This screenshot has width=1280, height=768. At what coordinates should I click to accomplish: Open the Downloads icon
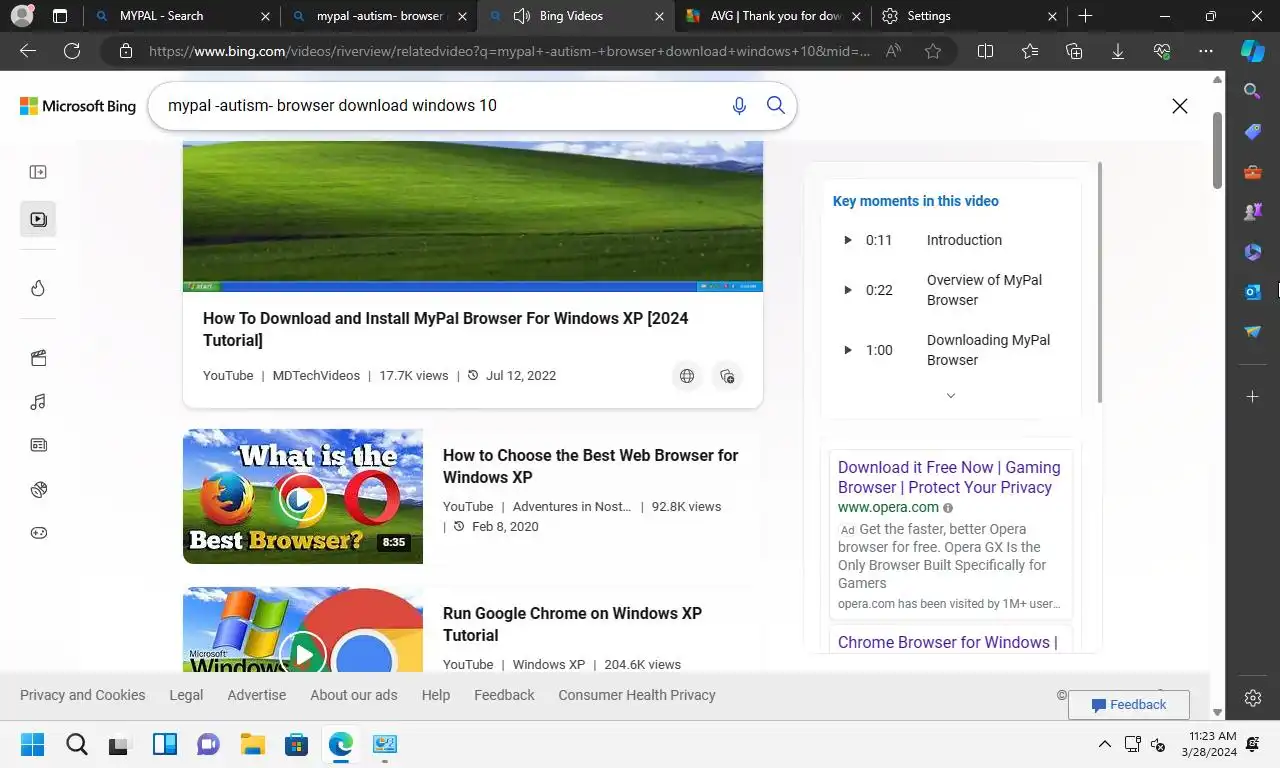tap(1118, 51)
